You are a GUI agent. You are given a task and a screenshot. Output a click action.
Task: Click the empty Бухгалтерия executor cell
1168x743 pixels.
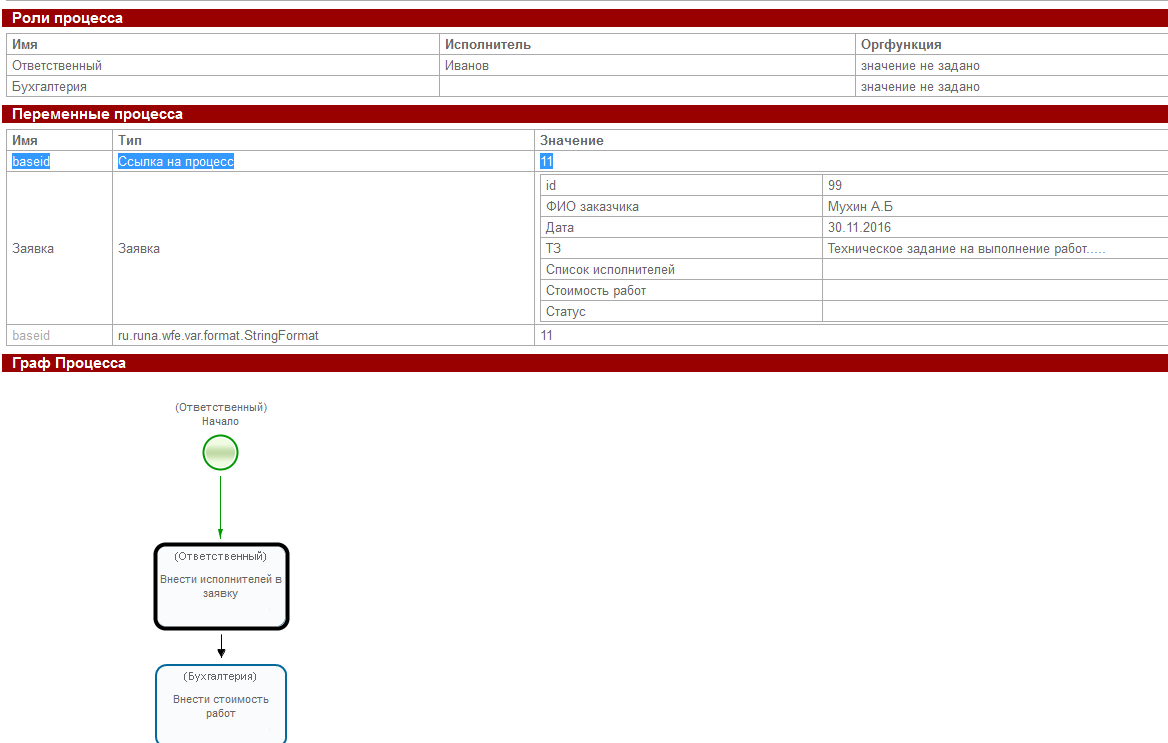(x=647, y=86)
